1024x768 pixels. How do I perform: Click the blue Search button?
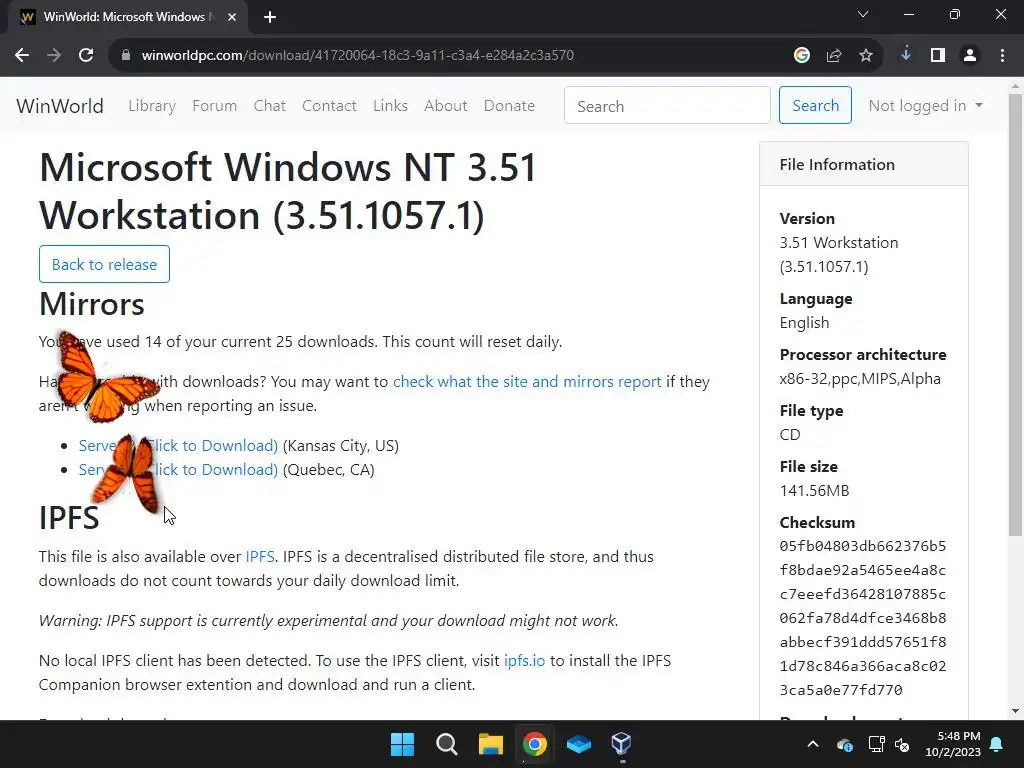(815, 105)
